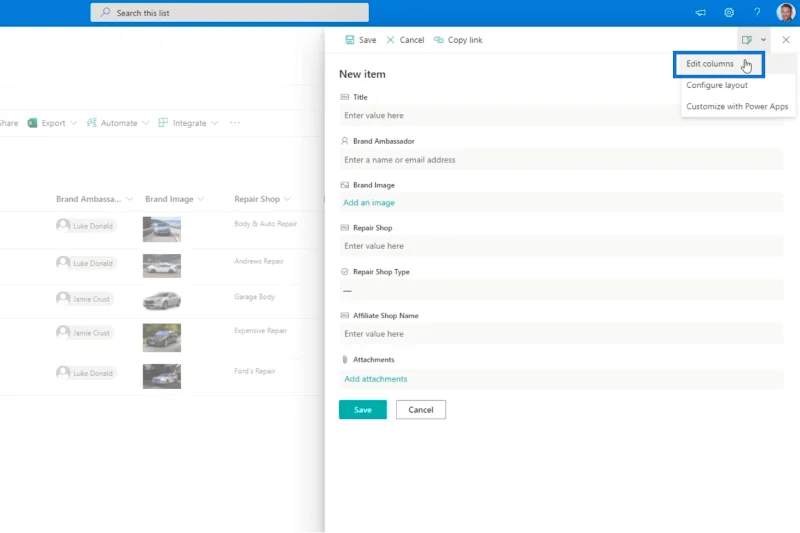
Task: Click Jamie Crust in Expensive Repair row
Action: click(84, 333)
